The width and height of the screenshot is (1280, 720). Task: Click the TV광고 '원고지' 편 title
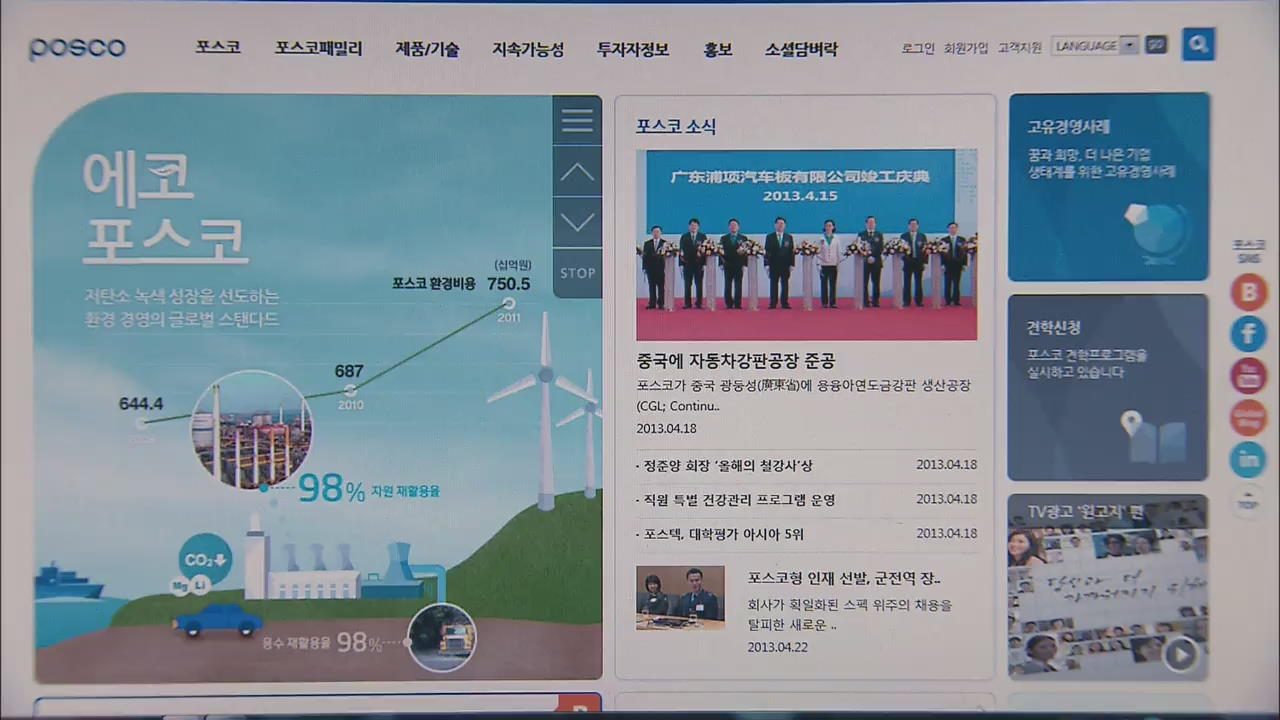coord(1085,512)
